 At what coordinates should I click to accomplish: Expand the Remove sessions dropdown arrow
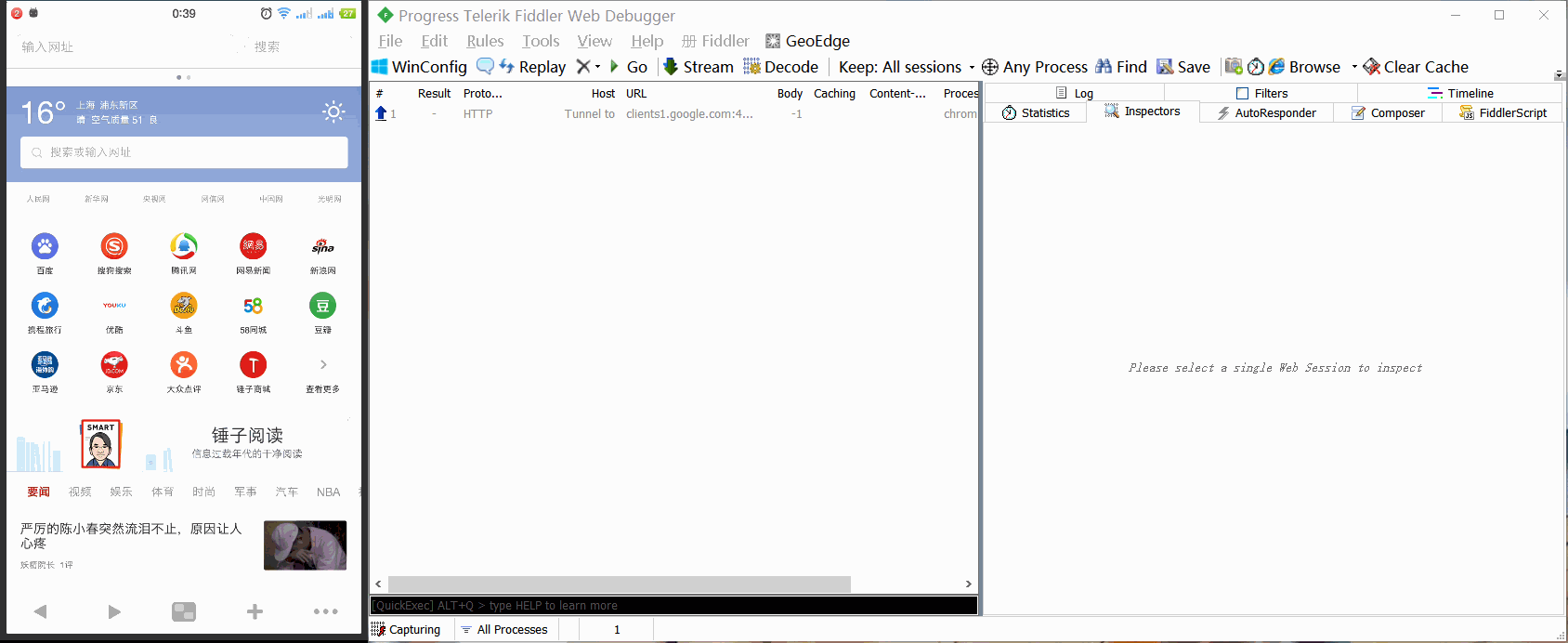click(x=597, y=67)
